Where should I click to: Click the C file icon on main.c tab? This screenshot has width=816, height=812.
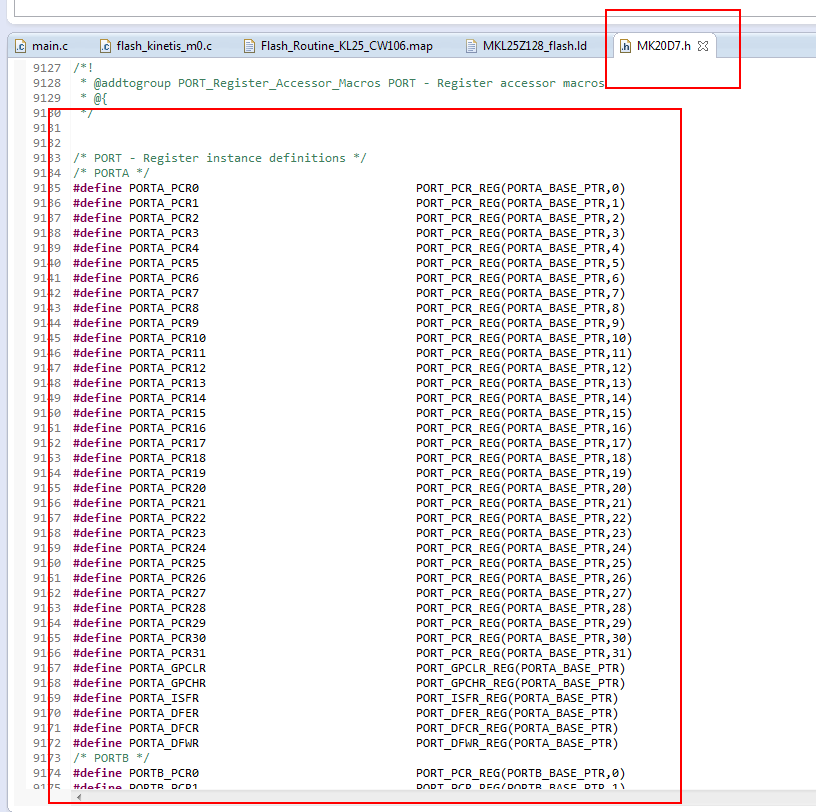(20, 46)
